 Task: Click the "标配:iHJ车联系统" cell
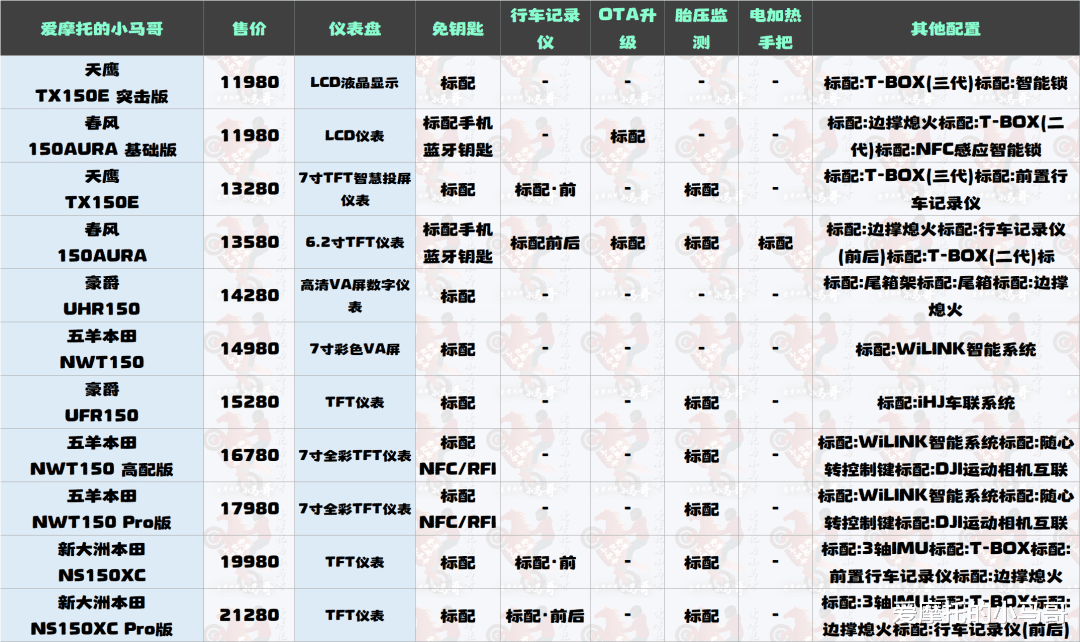click(946, 402)
